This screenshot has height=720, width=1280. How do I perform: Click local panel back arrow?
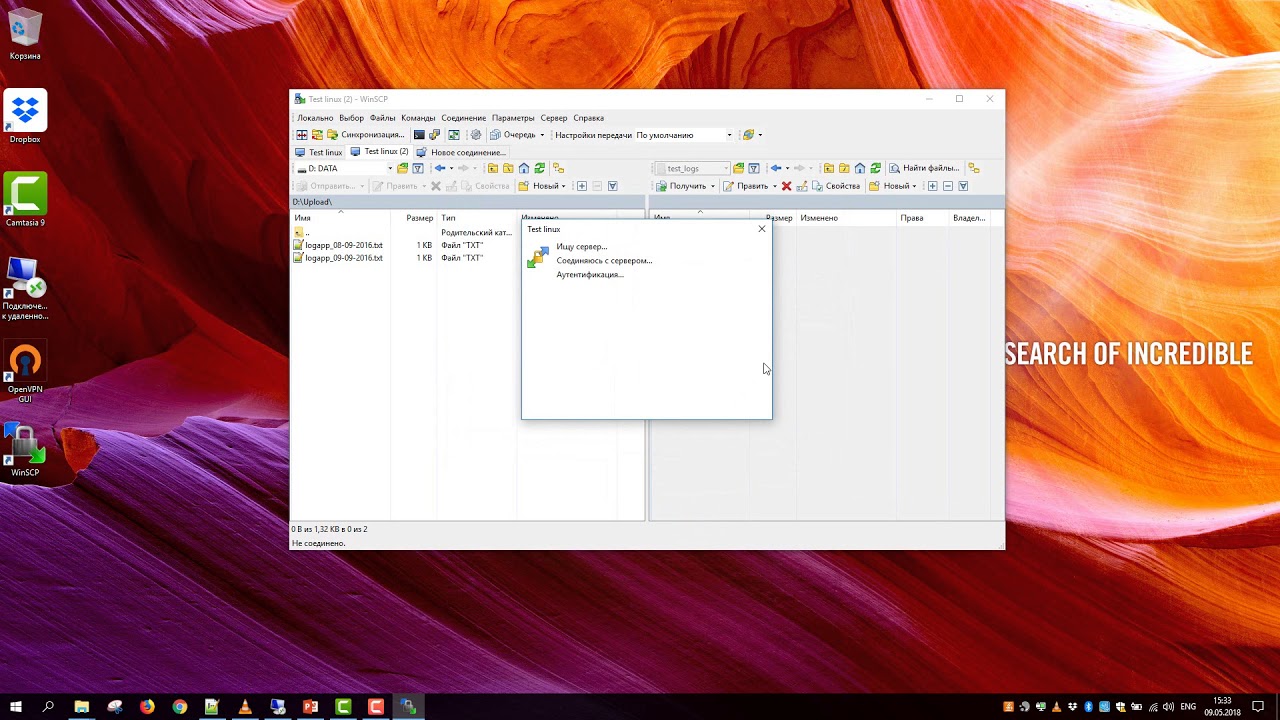(440, 168)
